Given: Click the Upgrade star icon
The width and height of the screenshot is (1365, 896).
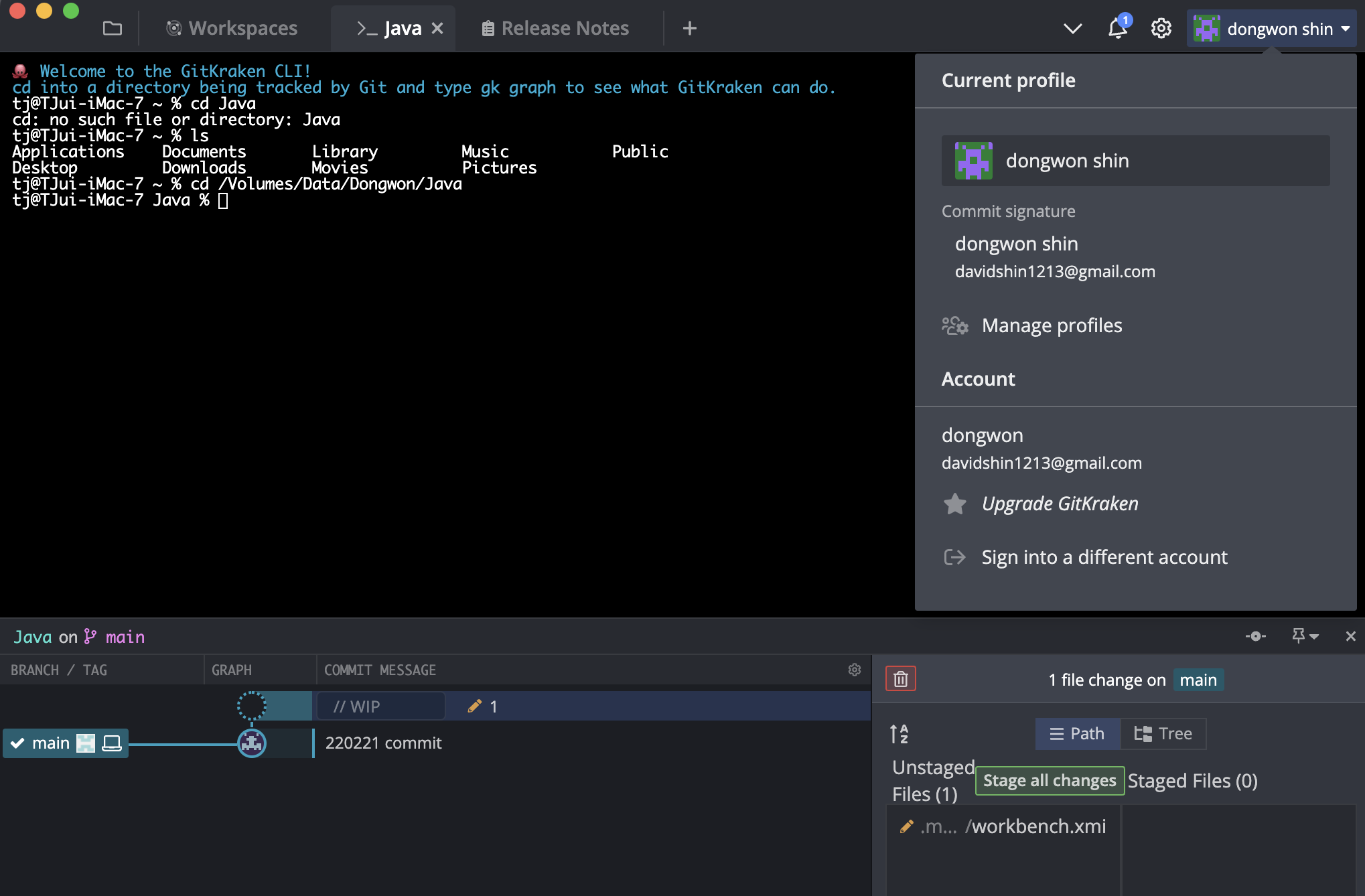Looking at the screenshot, I should (955, 504).
